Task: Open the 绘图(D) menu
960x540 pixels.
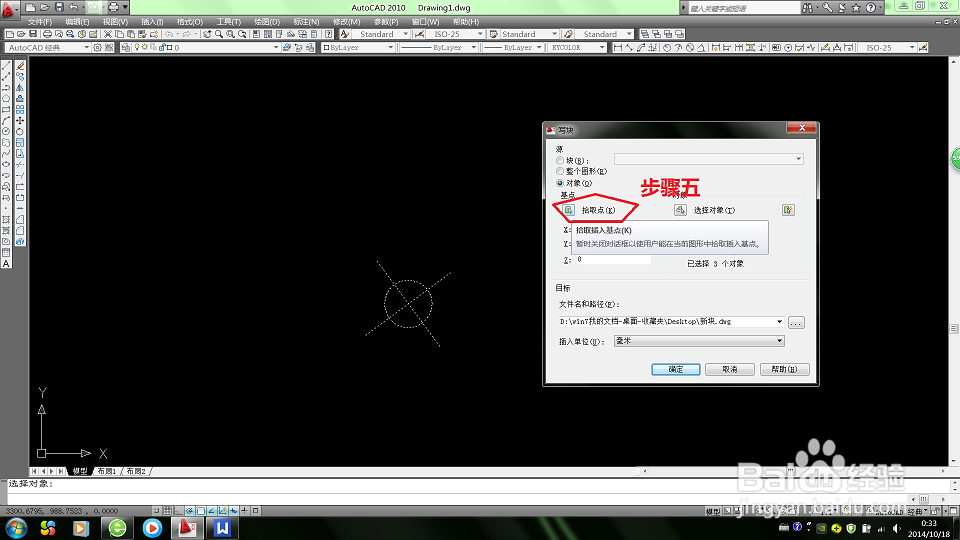Action: pos(267,22)
